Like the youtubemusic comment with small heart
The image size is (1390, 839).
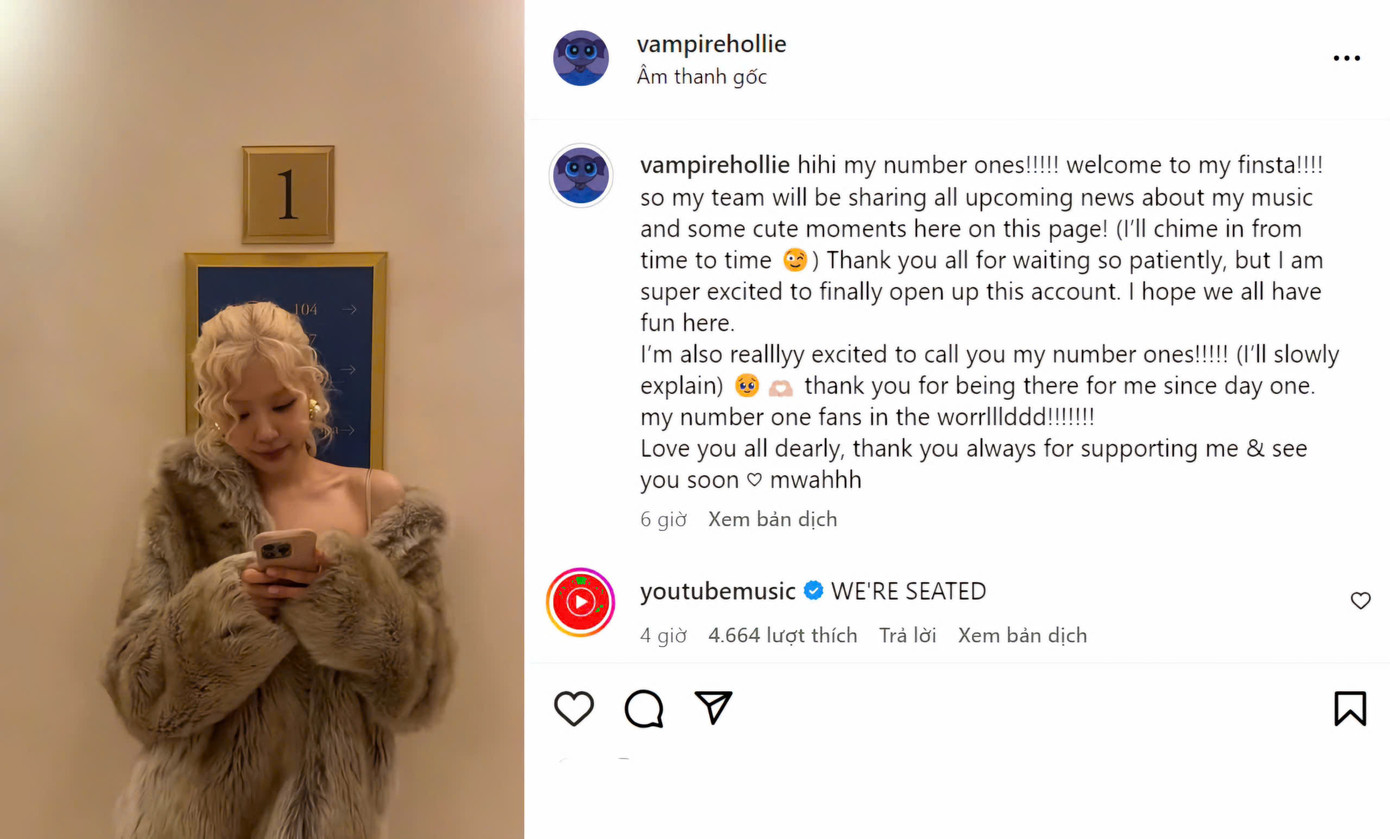tap(1360, 600)
